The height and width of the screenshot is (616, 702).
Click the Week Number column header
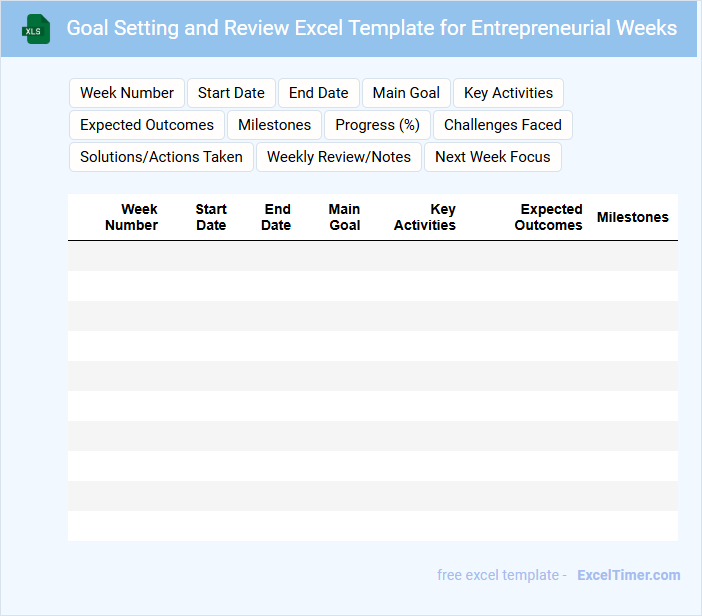tap(132, 217)
